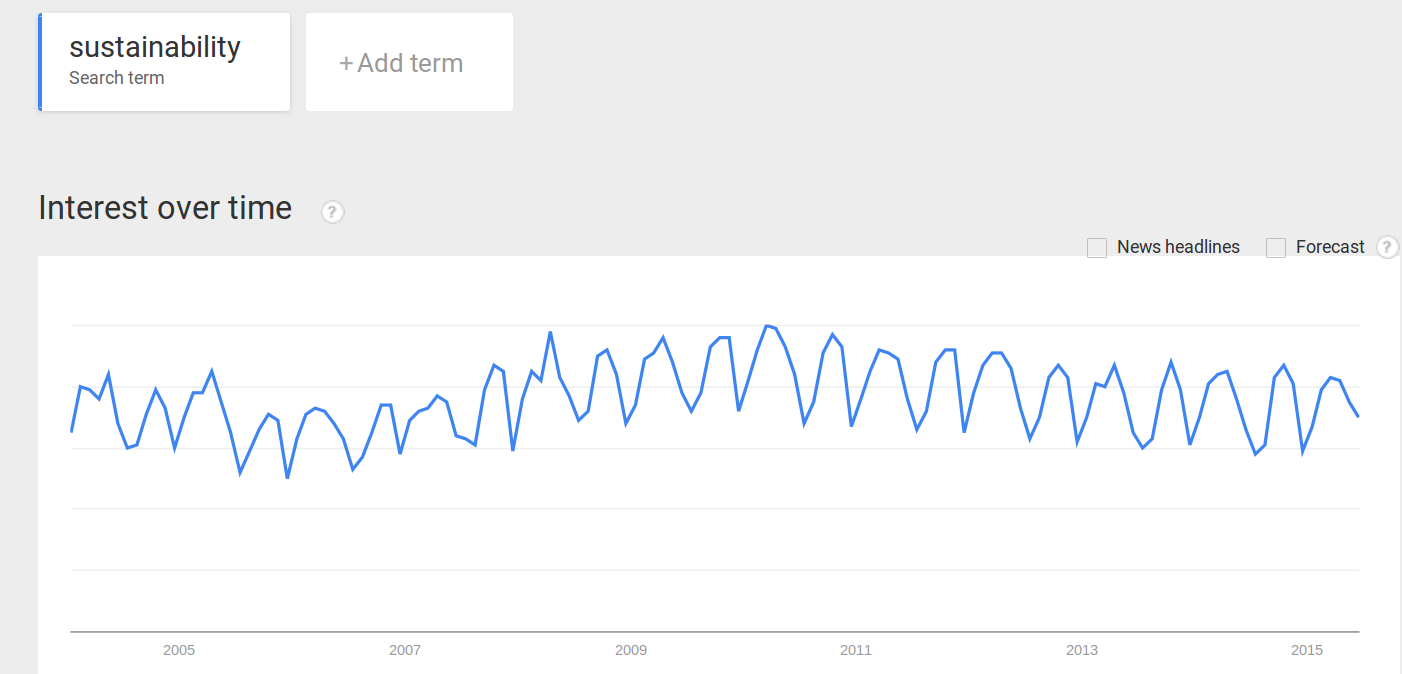Click the 2009 label on the time axis
Image resolution: width=1402 pixels, height=674 pixels.
(631, 650)
